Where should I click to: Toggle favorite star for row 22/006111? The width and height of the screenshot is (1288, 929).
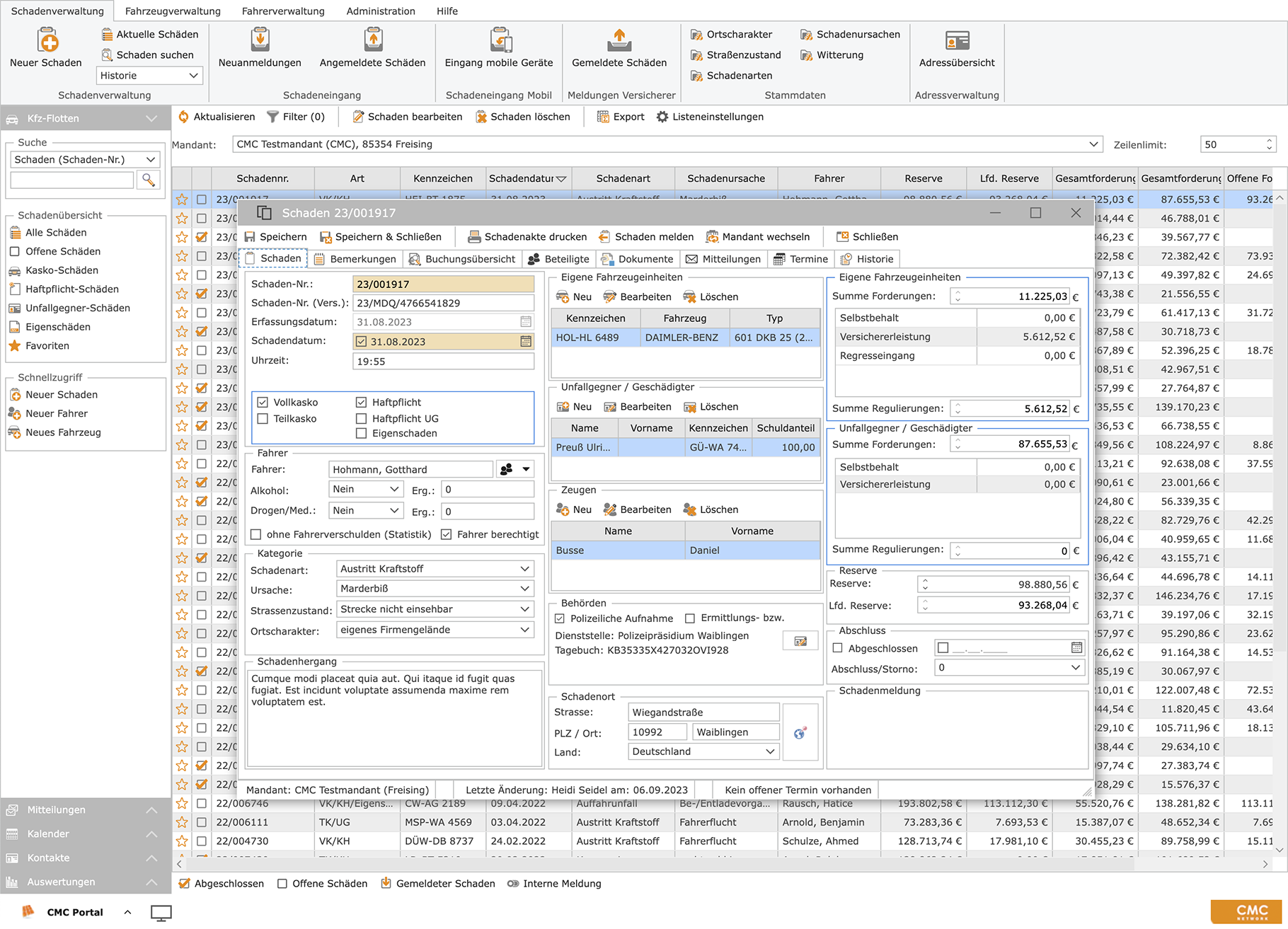(182, 822)
